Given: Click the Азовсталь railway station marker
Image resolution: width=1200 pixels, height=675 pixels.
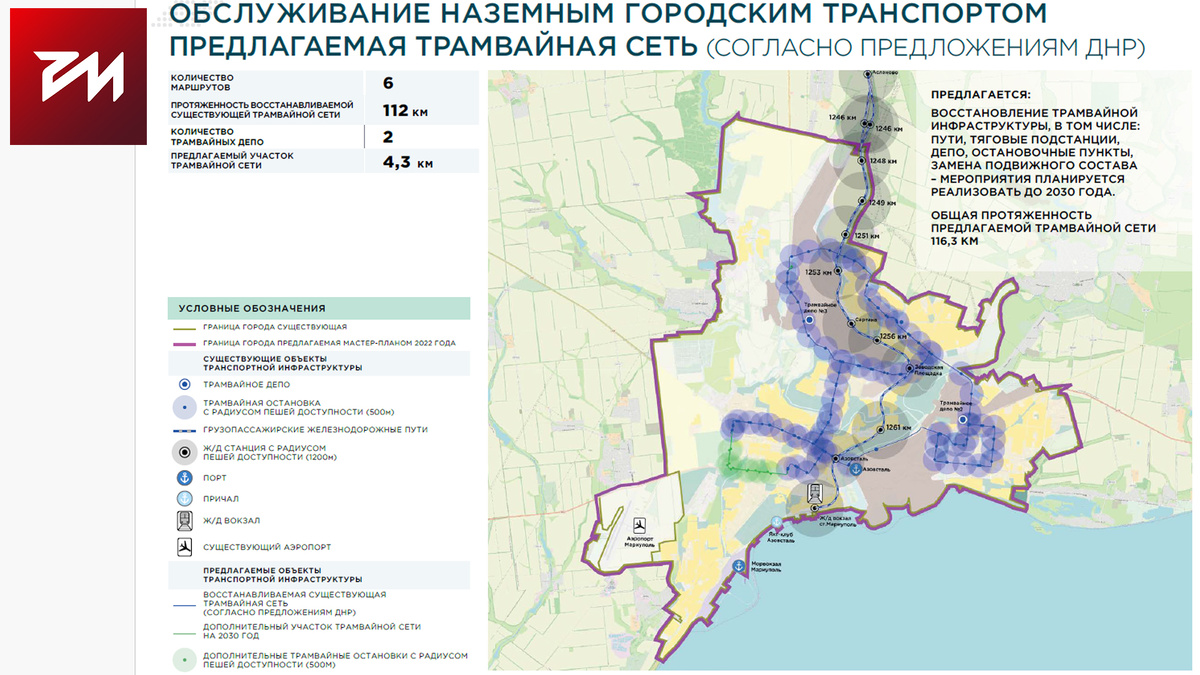Looking at the screenshot, I should (x=837, y=458).
